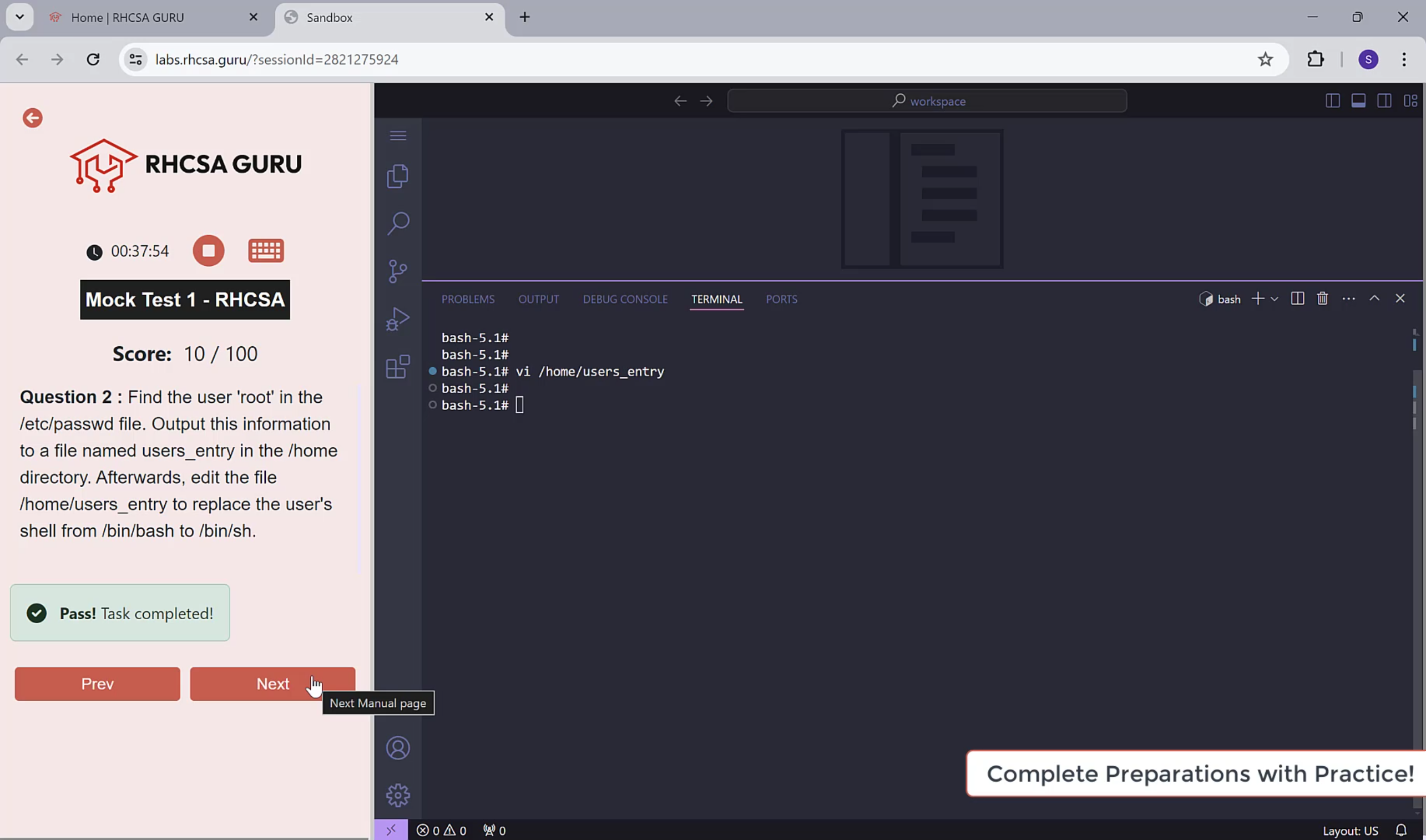
Task: Toggle the primary side bar
Action: coord(1333,101)
